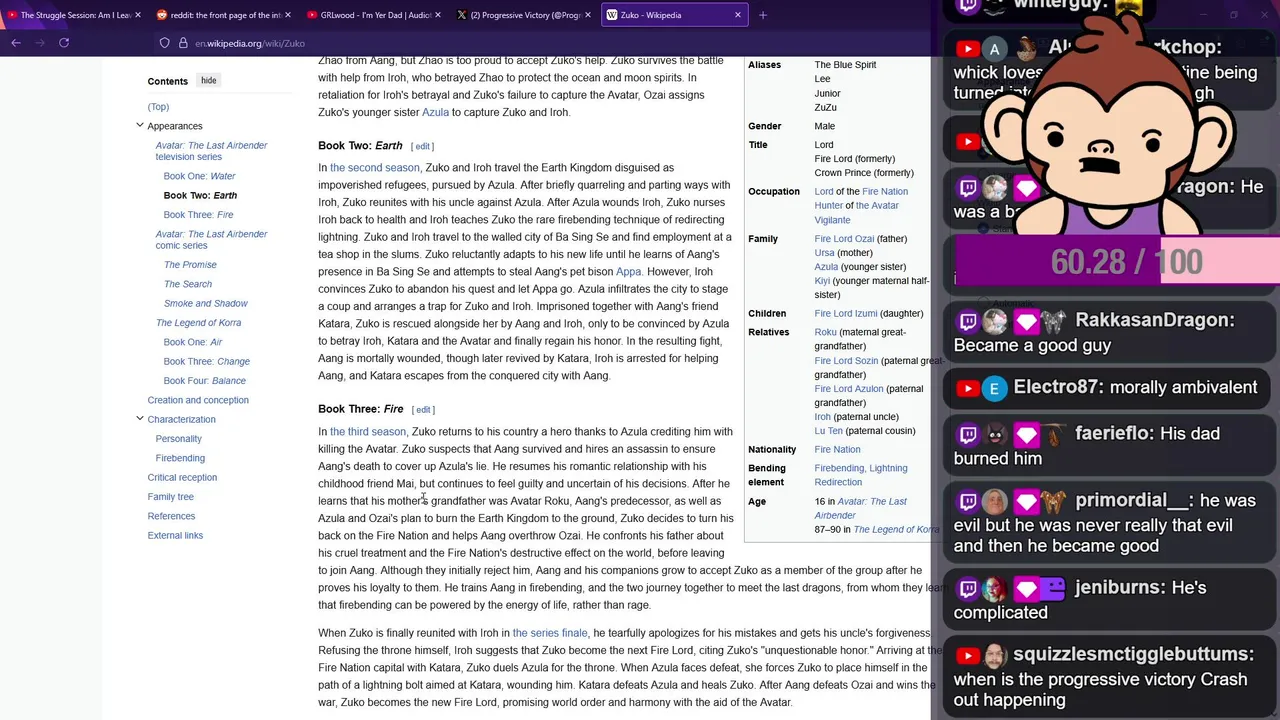This screenshot has height=720, width=1280.
Task: Close the reddit tab
Action: [x=287, y=15]
